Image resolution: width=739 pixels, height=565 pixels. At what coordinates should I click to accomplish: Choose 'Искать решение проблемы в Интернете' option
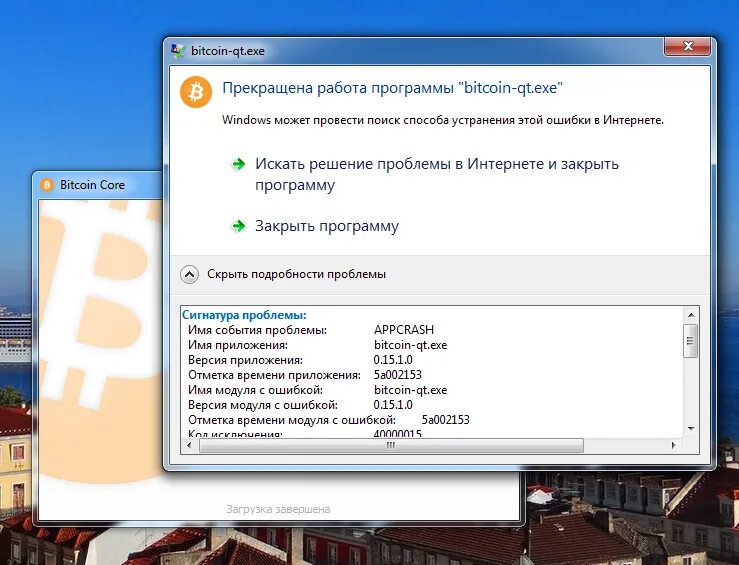[436, 174]
